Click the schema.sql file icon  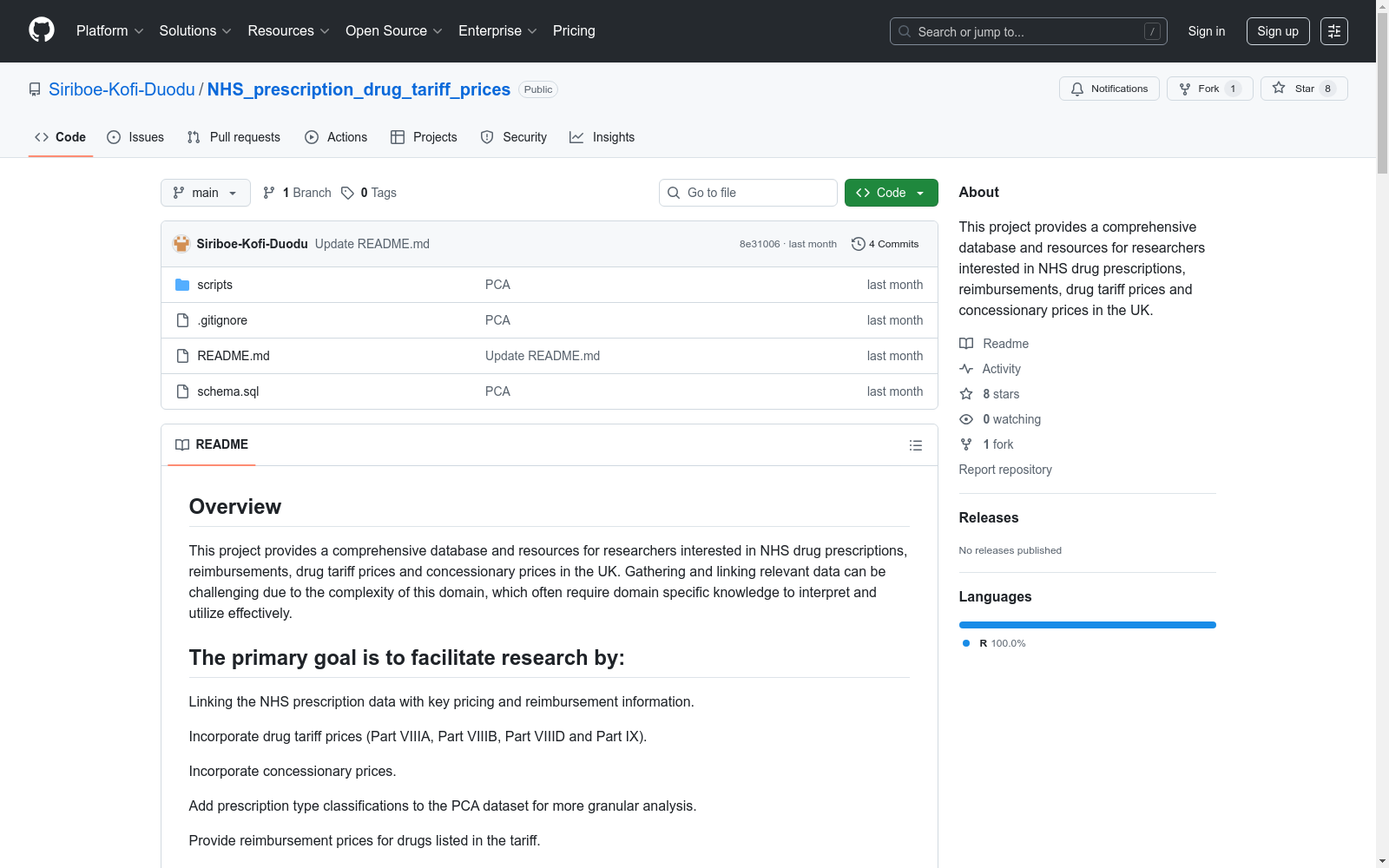click(182, 391)
